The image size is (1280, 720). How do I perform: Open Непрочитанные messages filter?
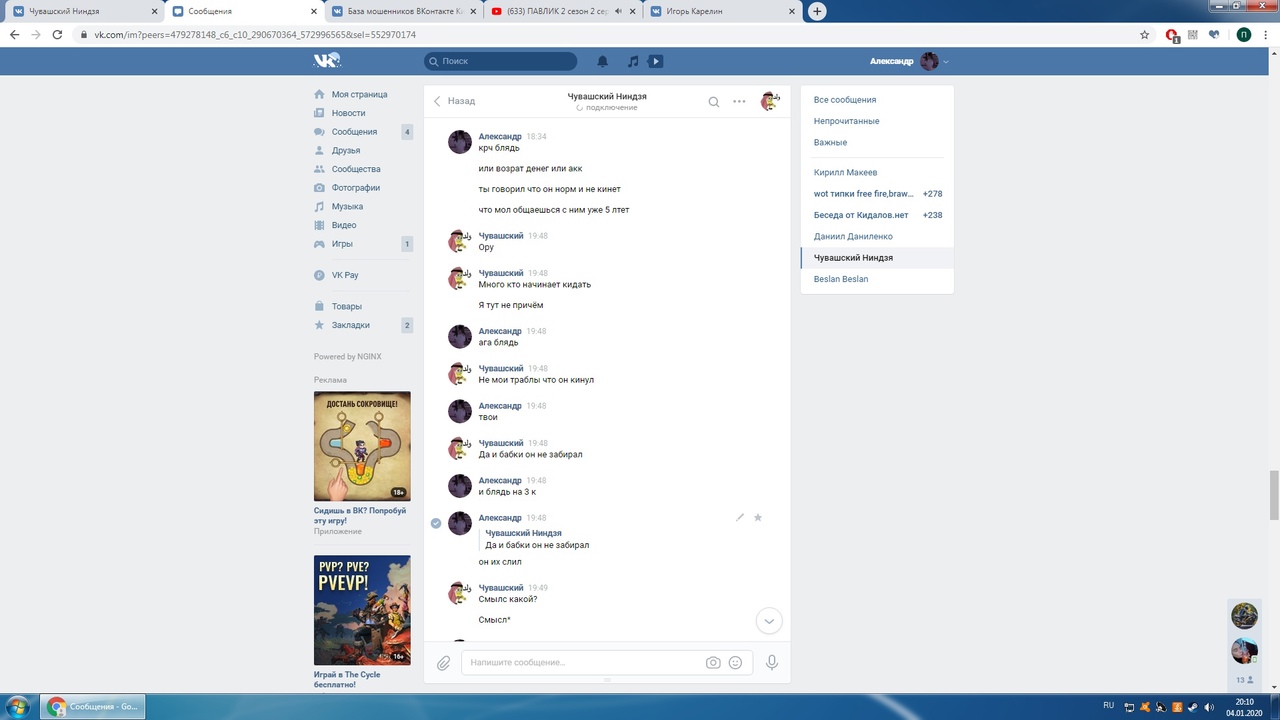click(846, 121)
